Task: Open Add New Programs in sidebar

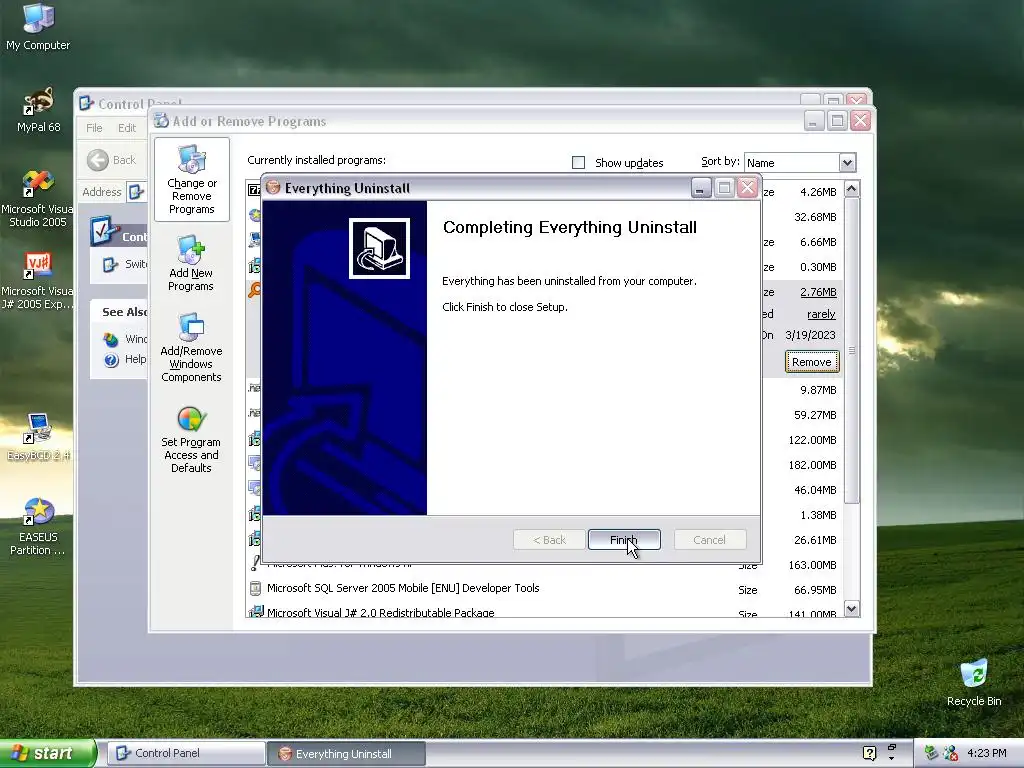Action: click(x=191, y=263)
